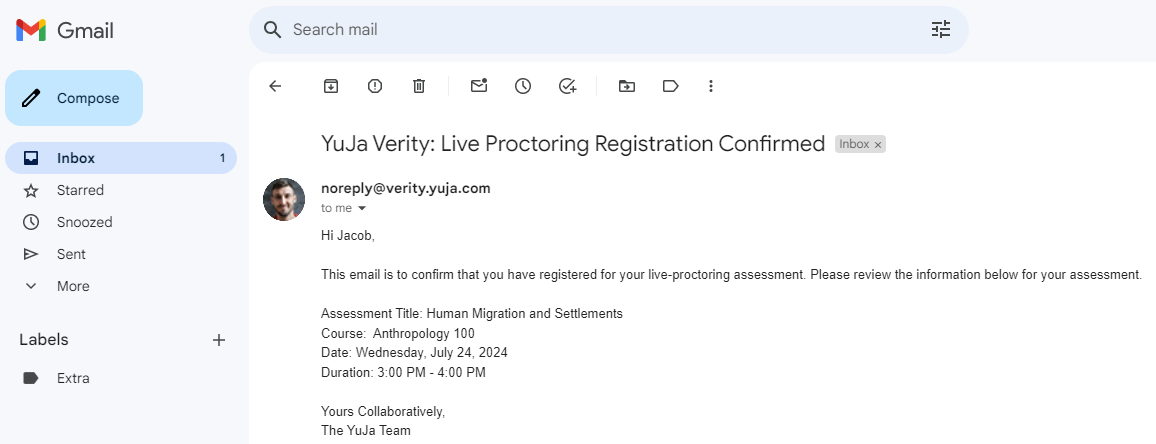This screenshot has width=1156, height=444.
Task: Open the Labels tag icon in toolbar
Action: coord(671,86)
